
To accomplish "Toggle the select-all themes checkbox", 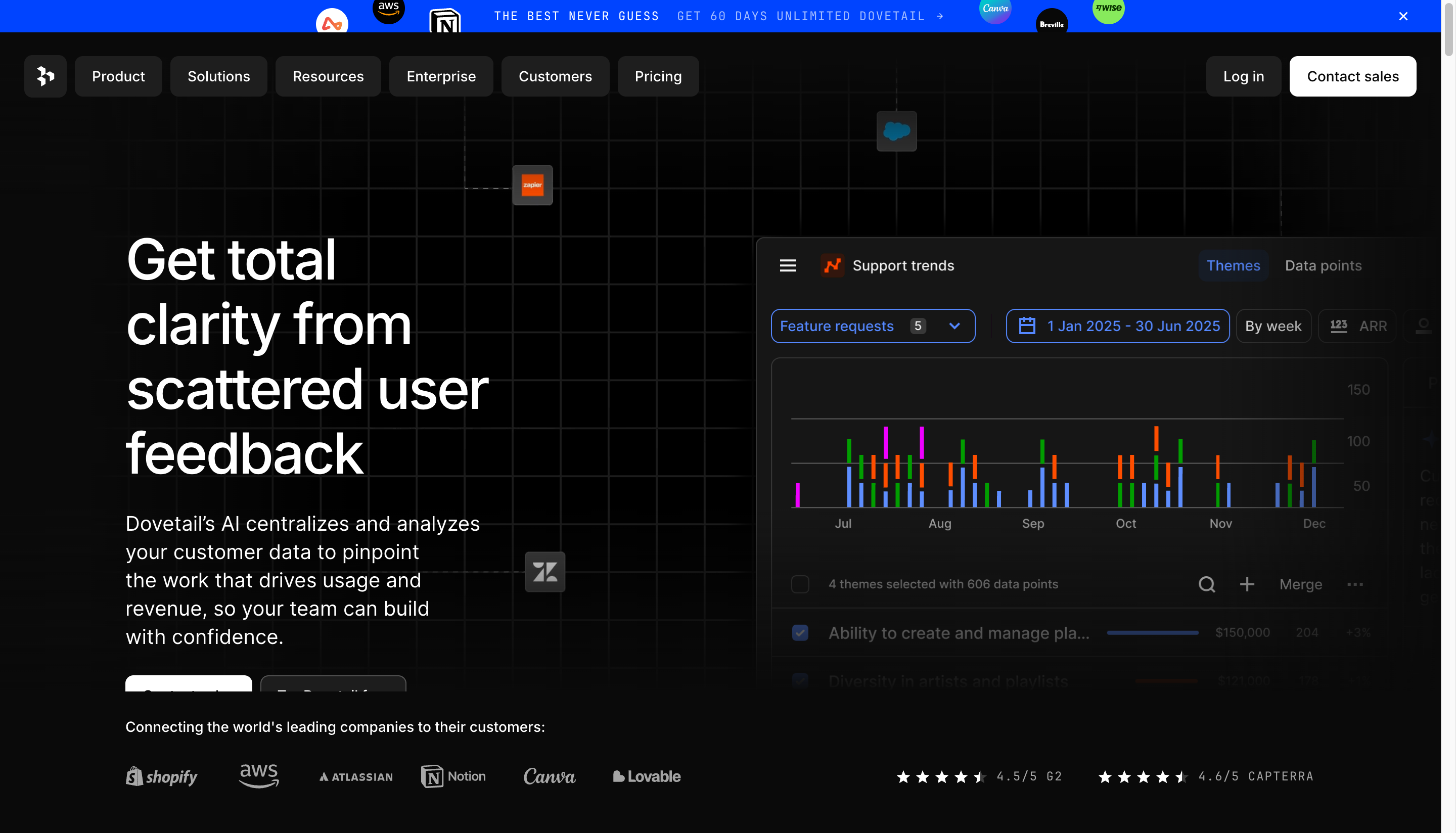I will (800, 584).
